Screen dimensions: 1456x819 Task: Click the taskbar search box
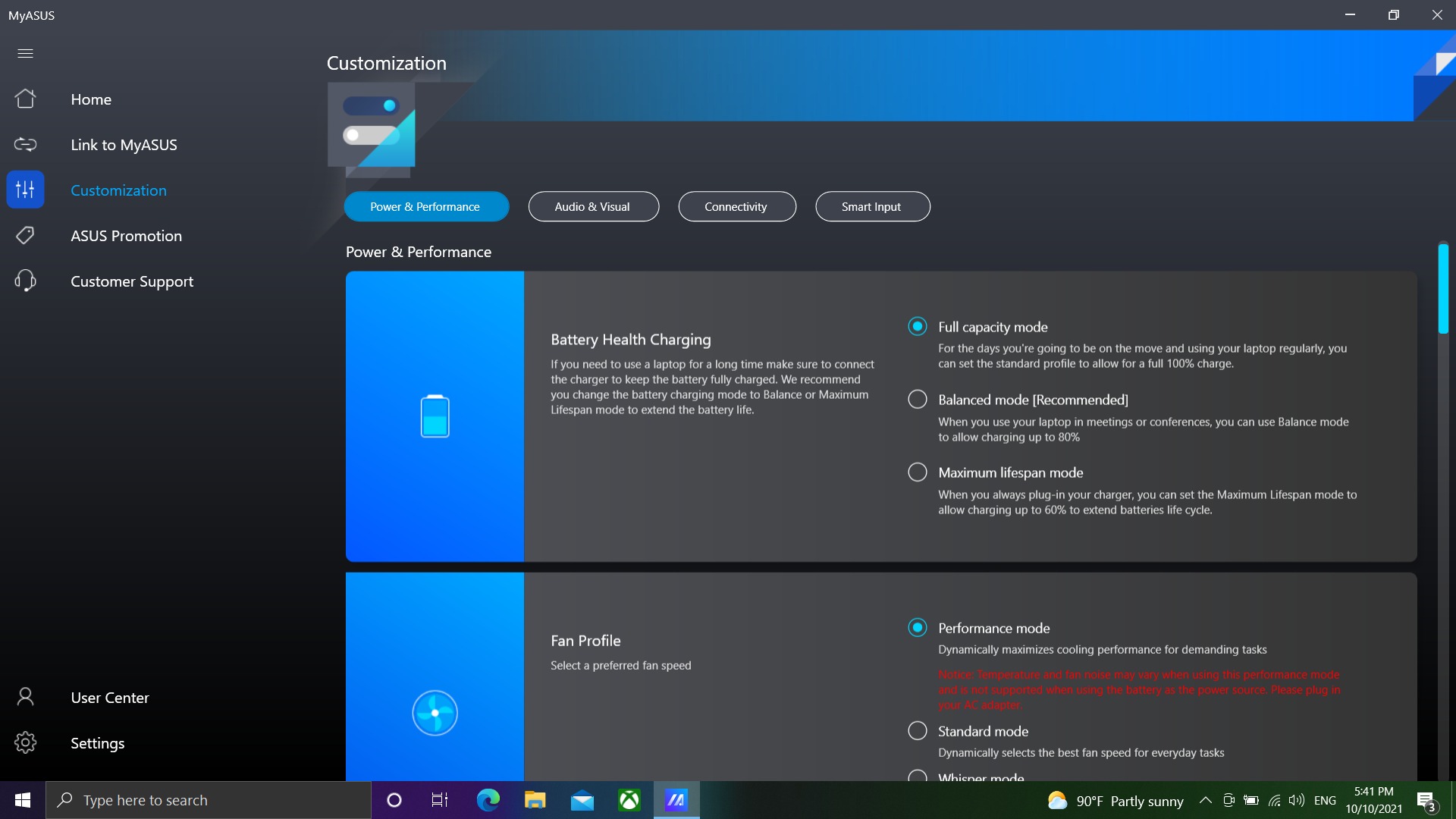tap(209, 800)
